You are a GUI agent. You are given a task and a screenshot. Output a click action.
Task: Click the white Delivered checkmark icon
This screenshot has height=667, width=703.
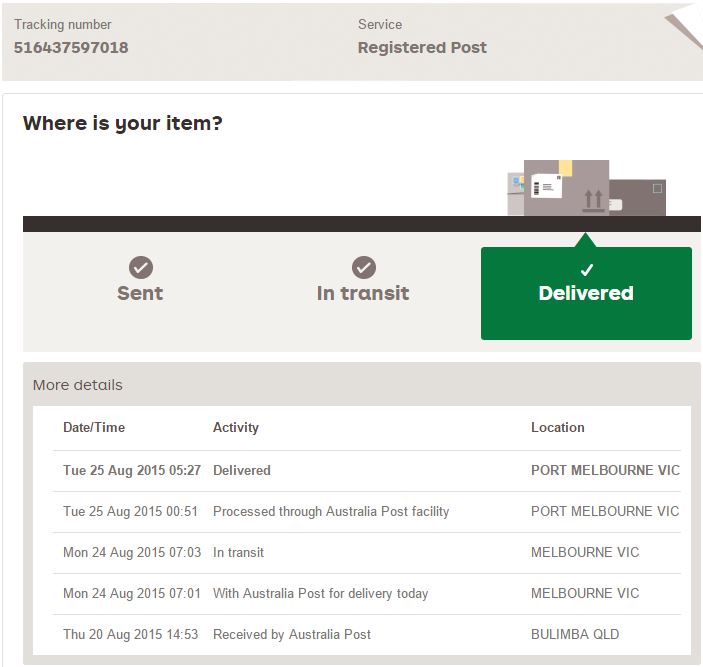pos(587,270)
